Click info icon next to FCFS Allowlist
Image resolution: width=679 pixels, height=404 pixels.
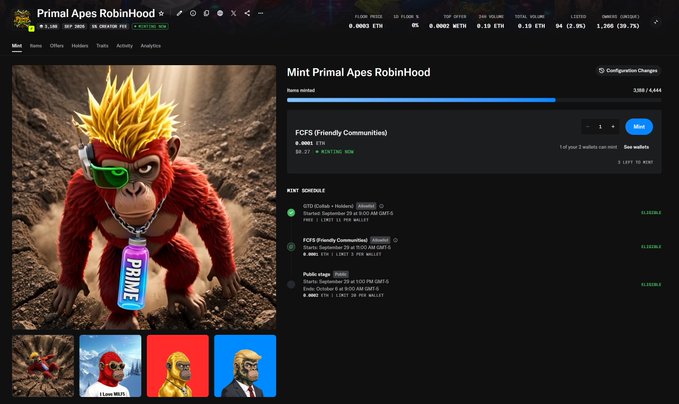[395, 240]
